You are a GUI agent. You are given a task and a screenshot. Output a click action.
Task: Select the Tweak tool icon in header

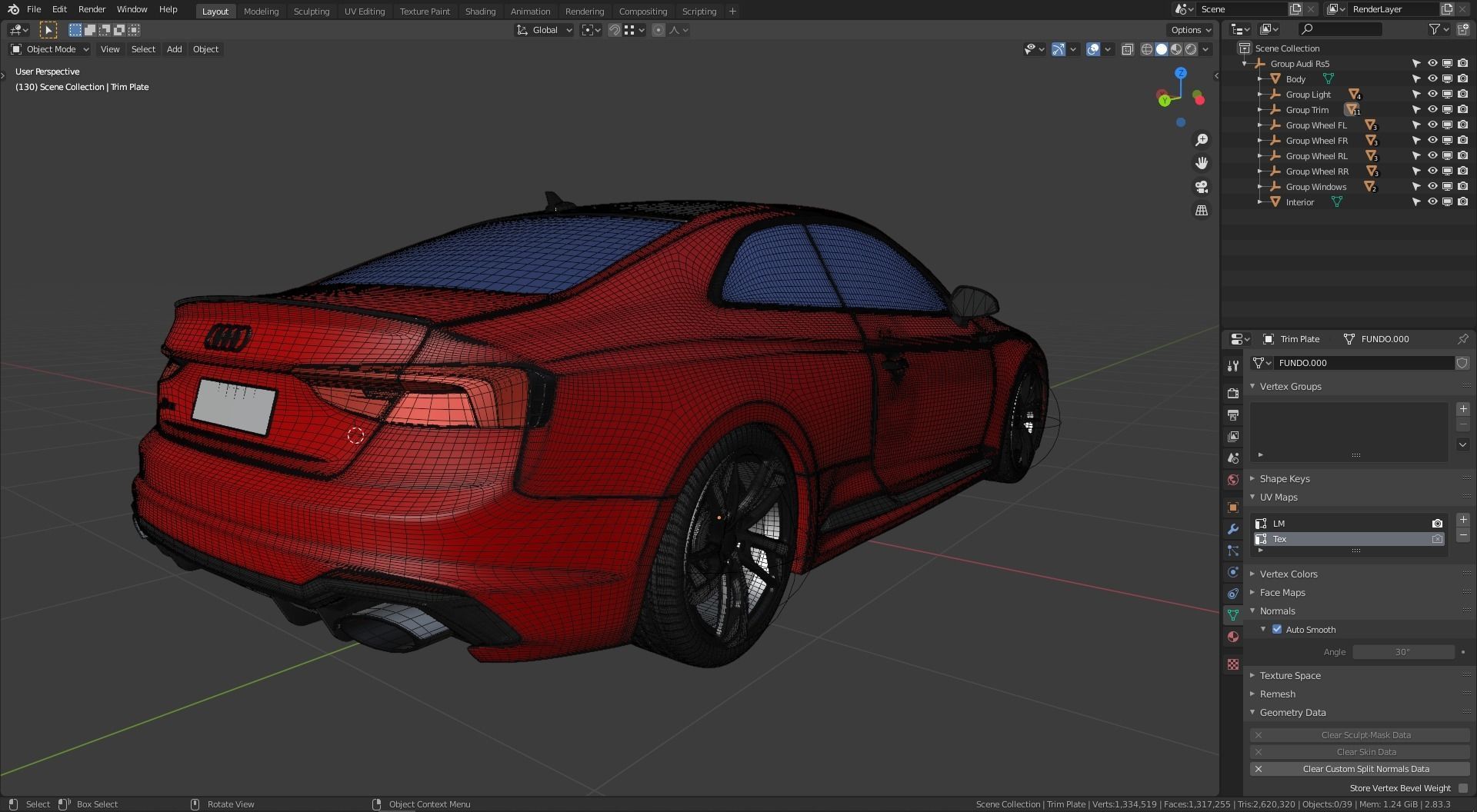(48, 30)
